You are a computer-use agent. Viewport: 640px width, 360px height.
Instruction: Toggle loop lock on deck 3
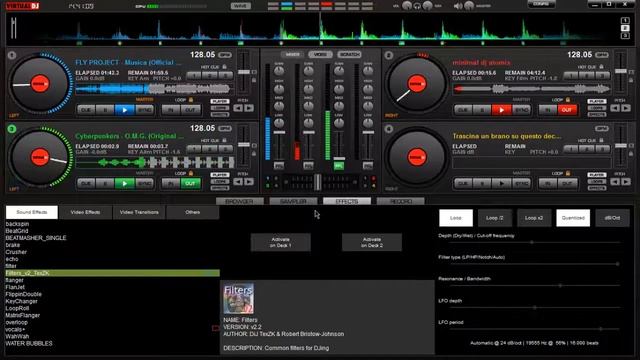tap(191, 173)
